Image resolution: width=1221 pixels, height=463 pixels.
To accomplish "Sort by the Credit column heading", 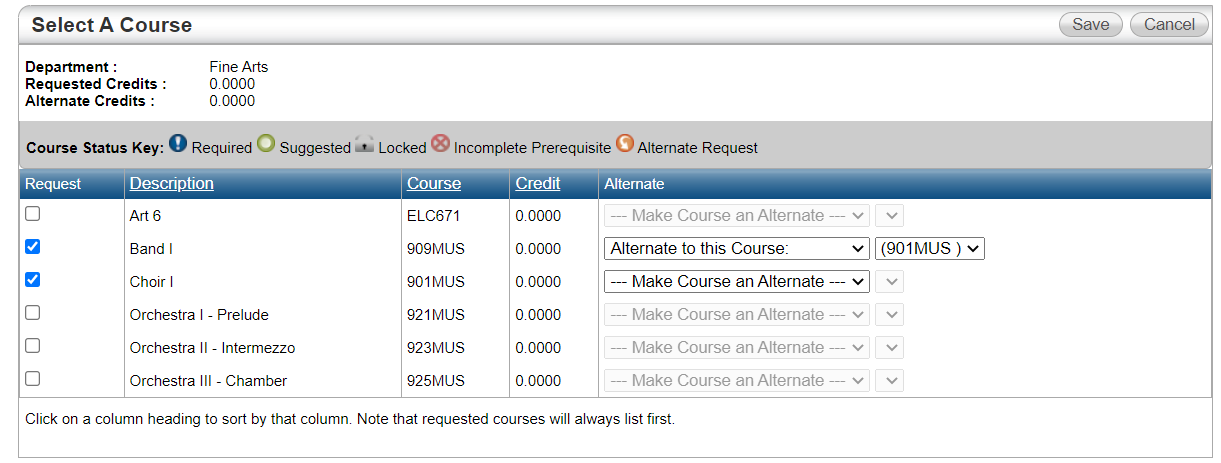I will pyautogui.click(x=538, y=184).
